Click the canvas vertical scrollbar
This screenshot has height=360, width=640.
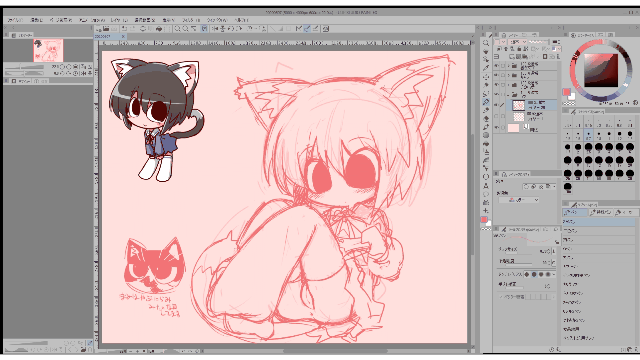coord(472,194)
